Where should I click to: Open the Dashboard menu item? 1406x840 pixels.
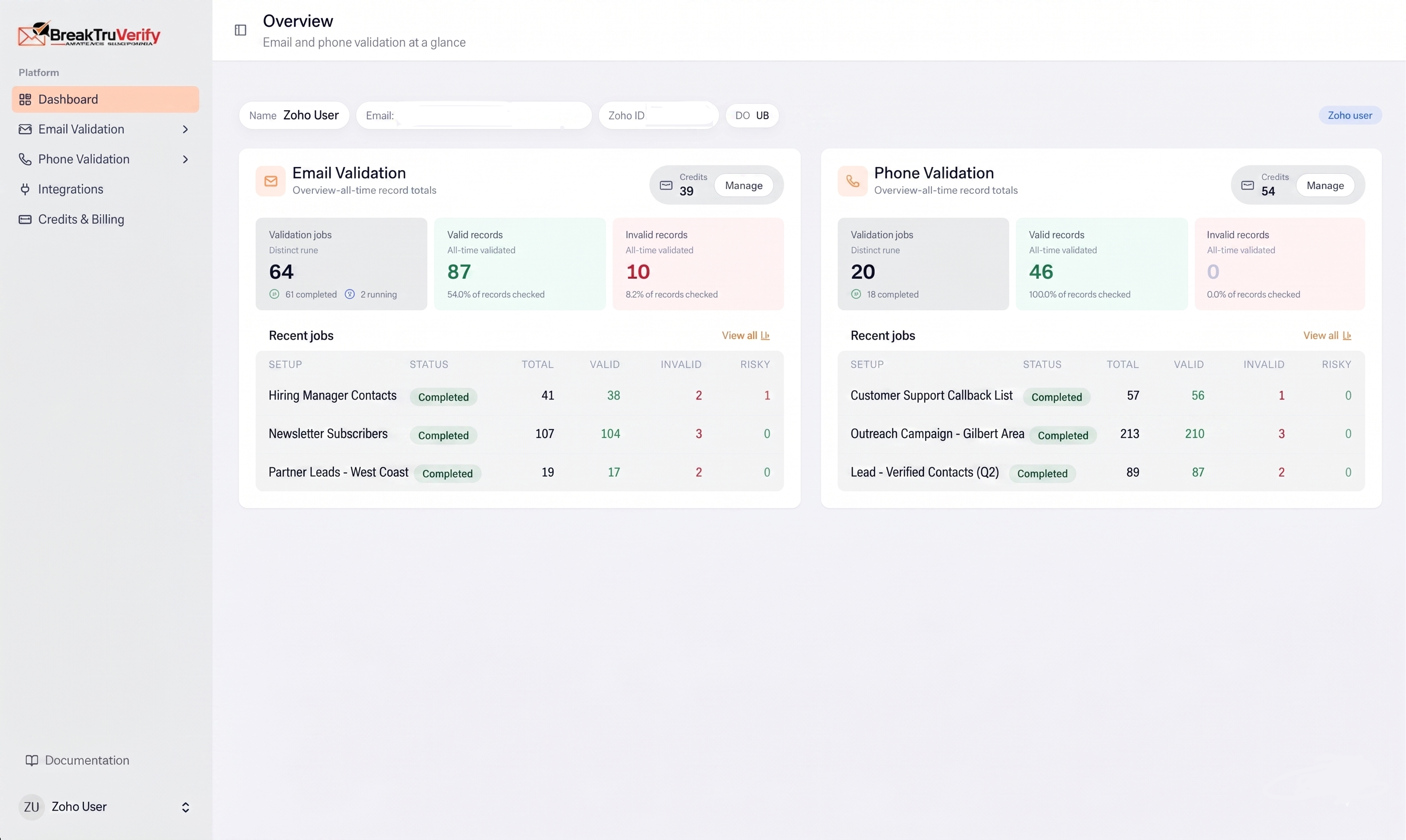[106, 100]
